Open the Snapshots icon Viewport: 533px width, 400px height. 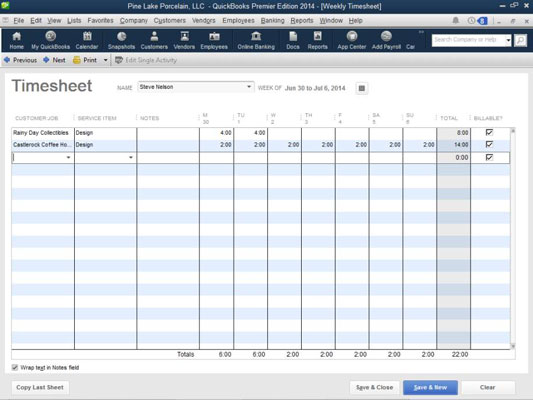pyautogui.click(x=121, y=40)
